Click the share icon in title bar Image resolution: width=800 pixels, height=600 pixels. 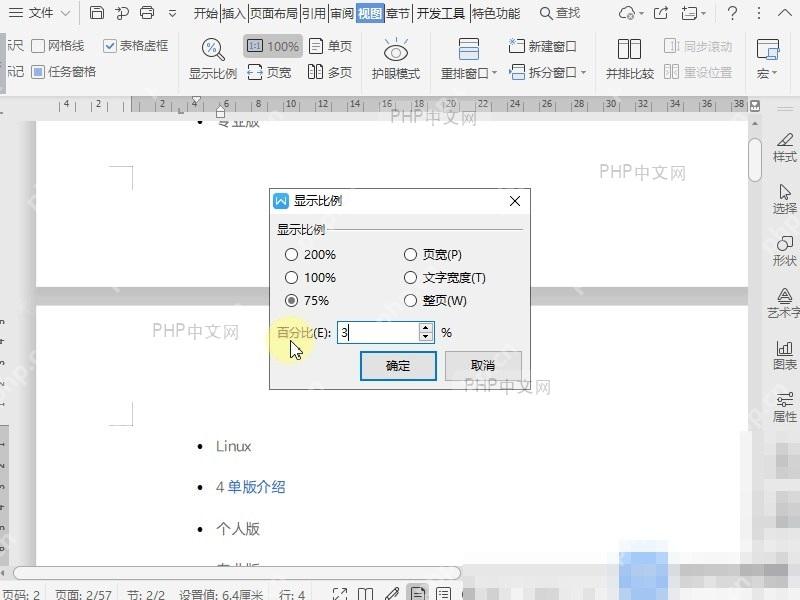point(661,13)
